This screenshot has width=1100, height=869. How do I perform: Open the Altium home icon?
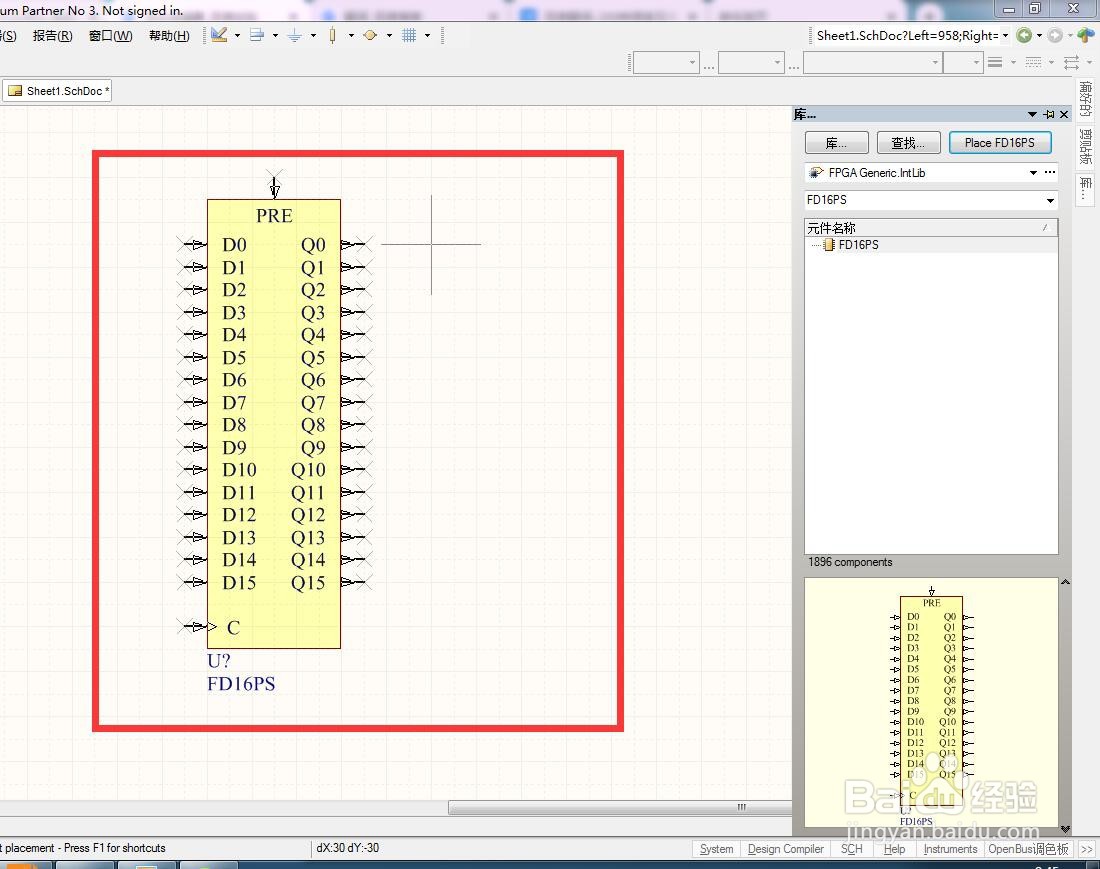point(1087,35)
